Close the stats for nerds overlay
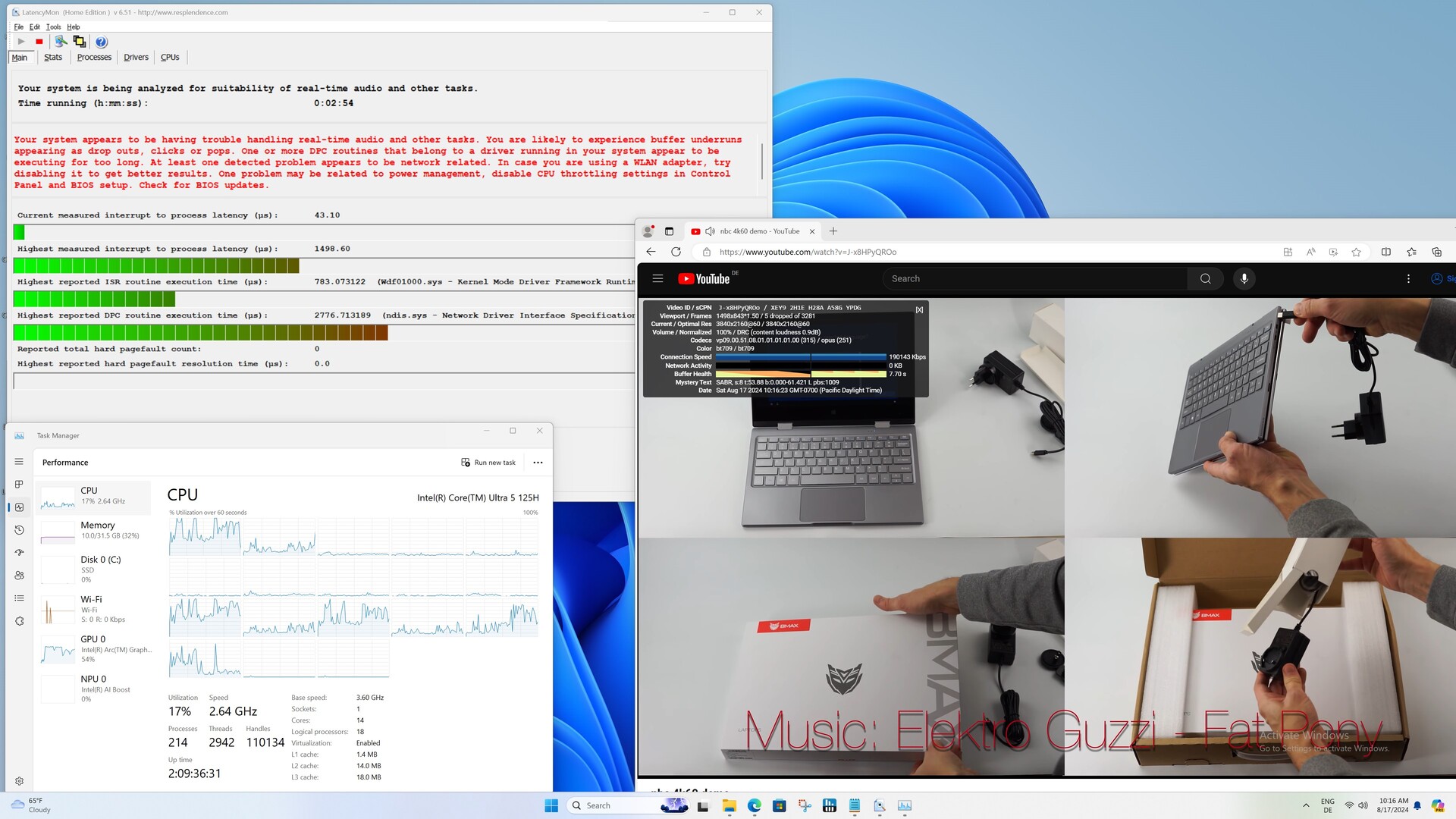The width and height of the screenshot is (1456, 819). [919, 309]
